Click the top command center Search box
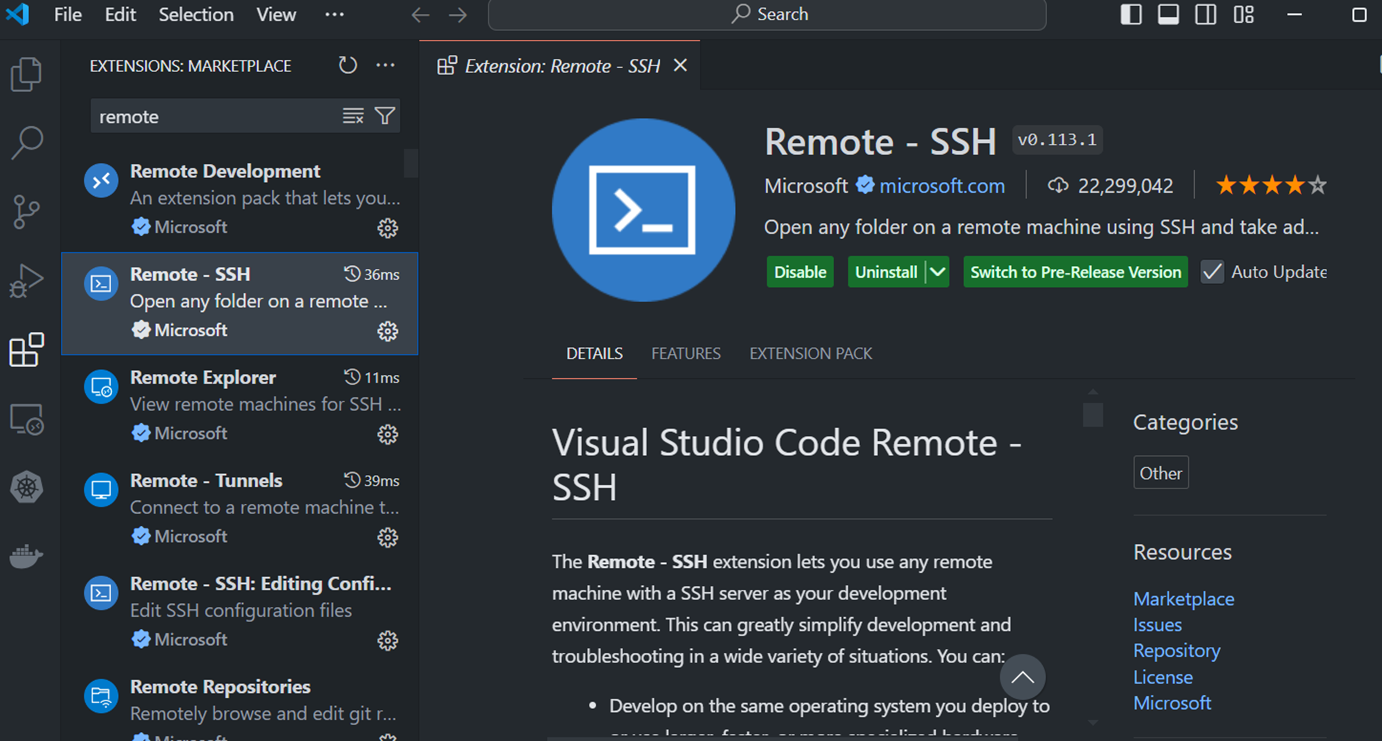Screen dimensions: 1382x741 pos(767,15)
